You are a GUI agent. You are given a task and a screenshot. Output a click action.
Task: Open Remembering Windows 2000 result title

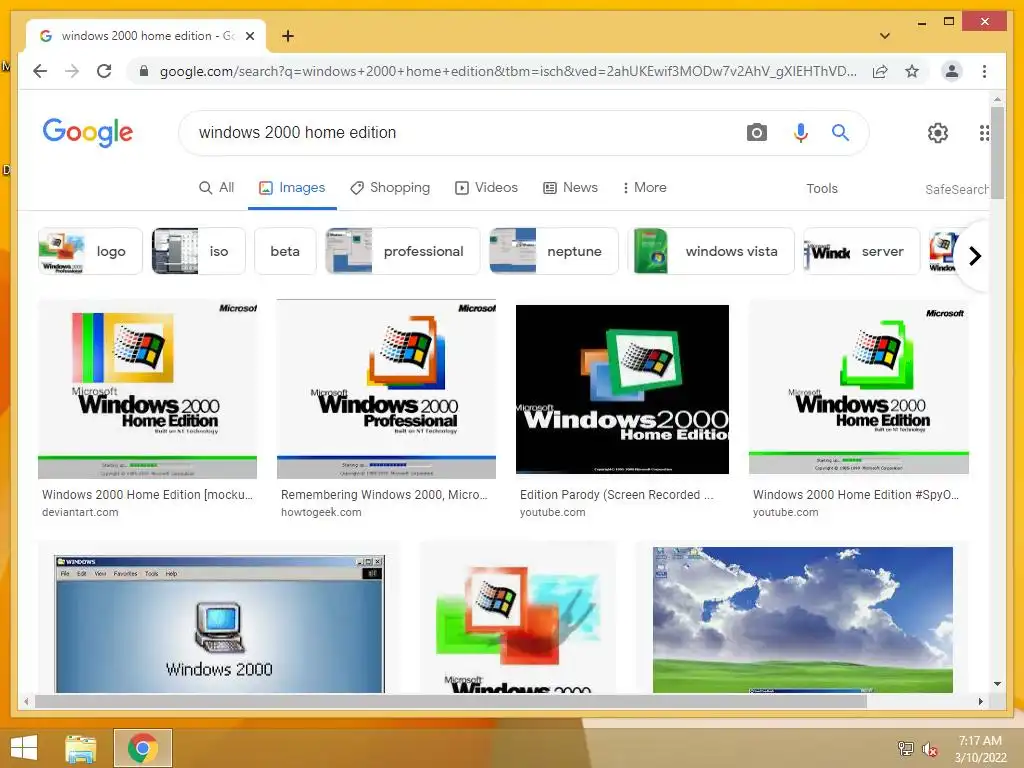point(384,495)
